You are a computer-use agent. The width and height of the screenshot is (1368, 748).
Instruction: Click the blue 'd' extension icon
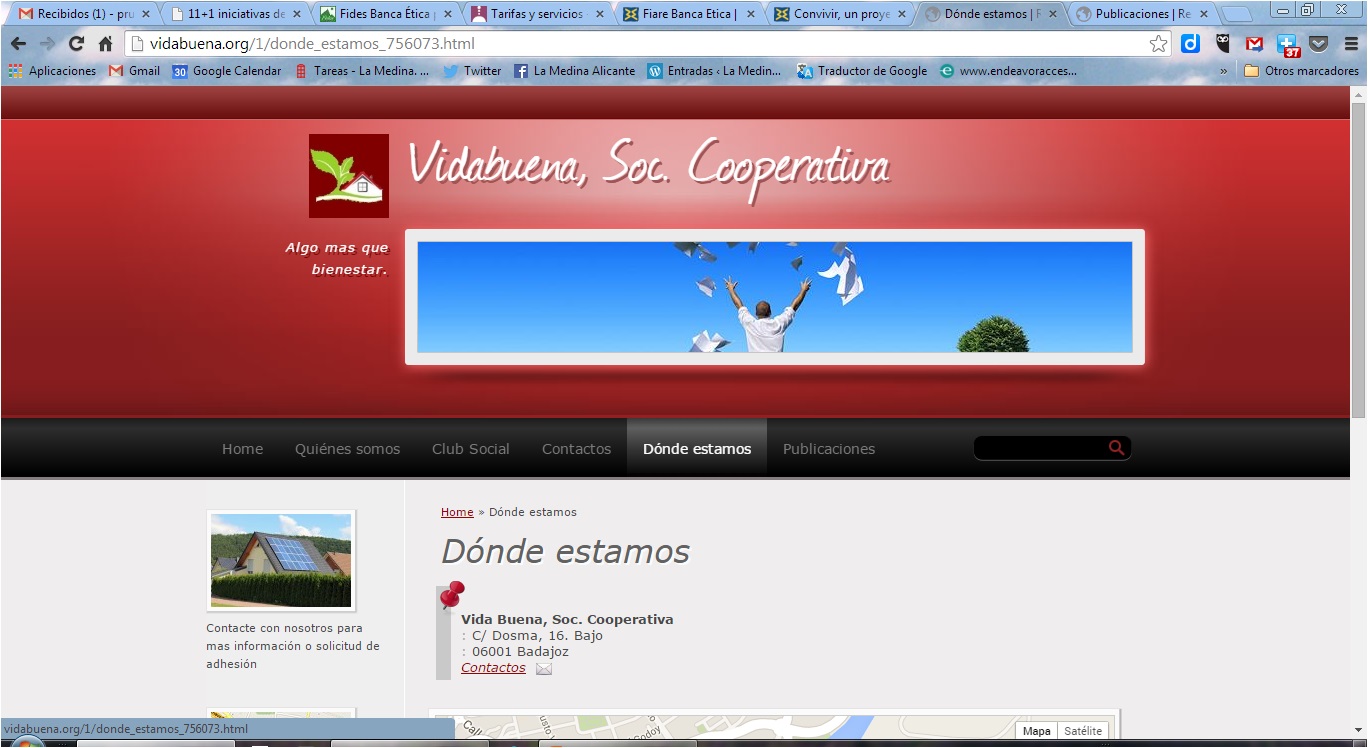click(1190, 44)
